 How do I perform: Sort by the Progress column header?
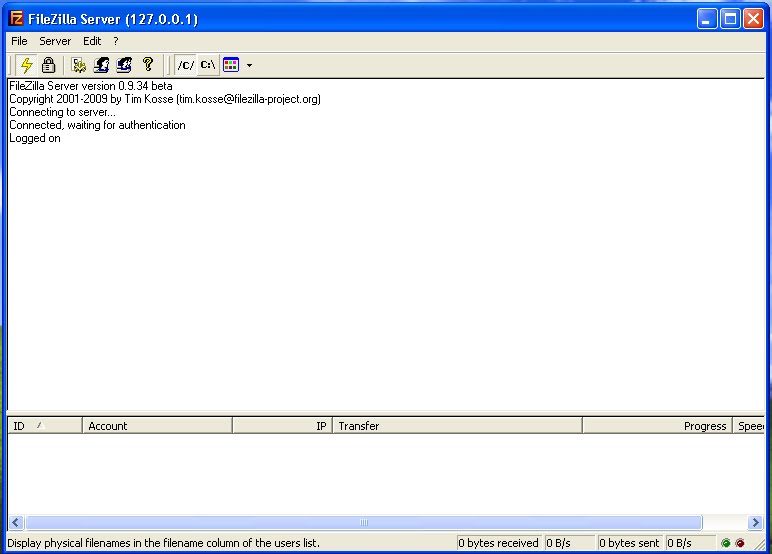[x=657, y=426]
